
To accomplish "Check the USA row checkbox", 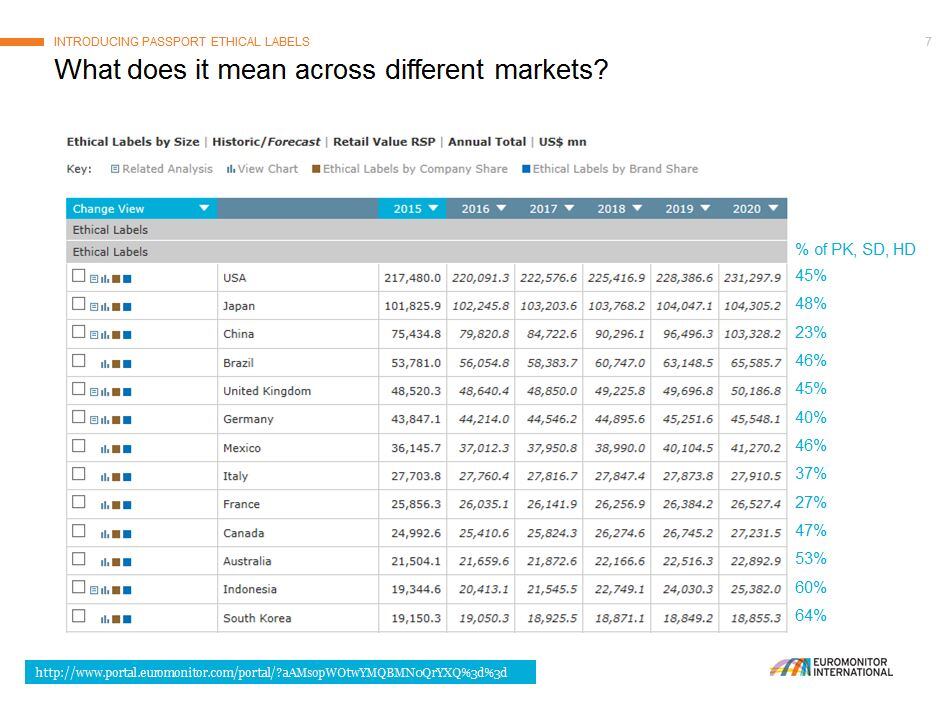I will coord(78,277).
